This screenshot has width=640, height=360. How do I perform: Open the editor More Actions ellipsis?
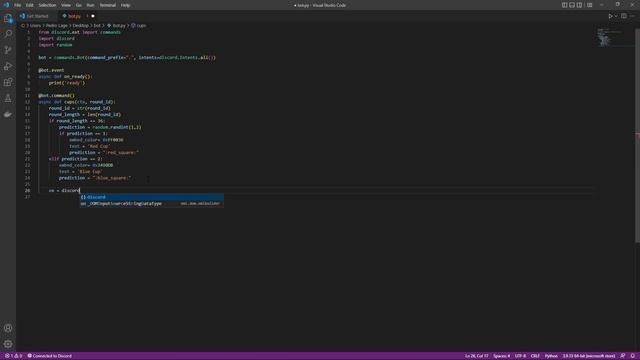pos(632,16)
